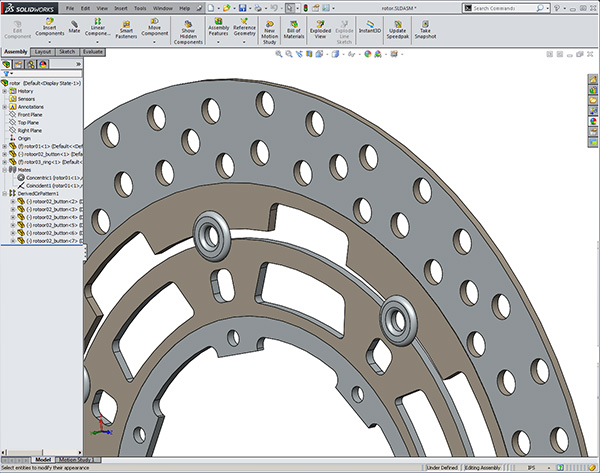This screenshot has width=600, height=473.
Task: Click the Open file icon
Action: point(227,8)
